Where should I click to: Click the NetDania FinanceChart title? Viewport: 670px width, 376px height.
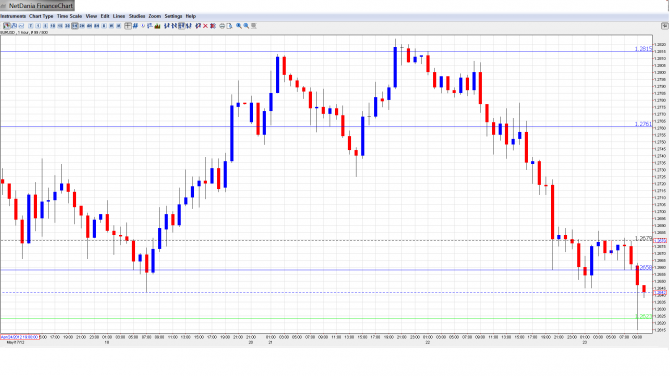41,6
